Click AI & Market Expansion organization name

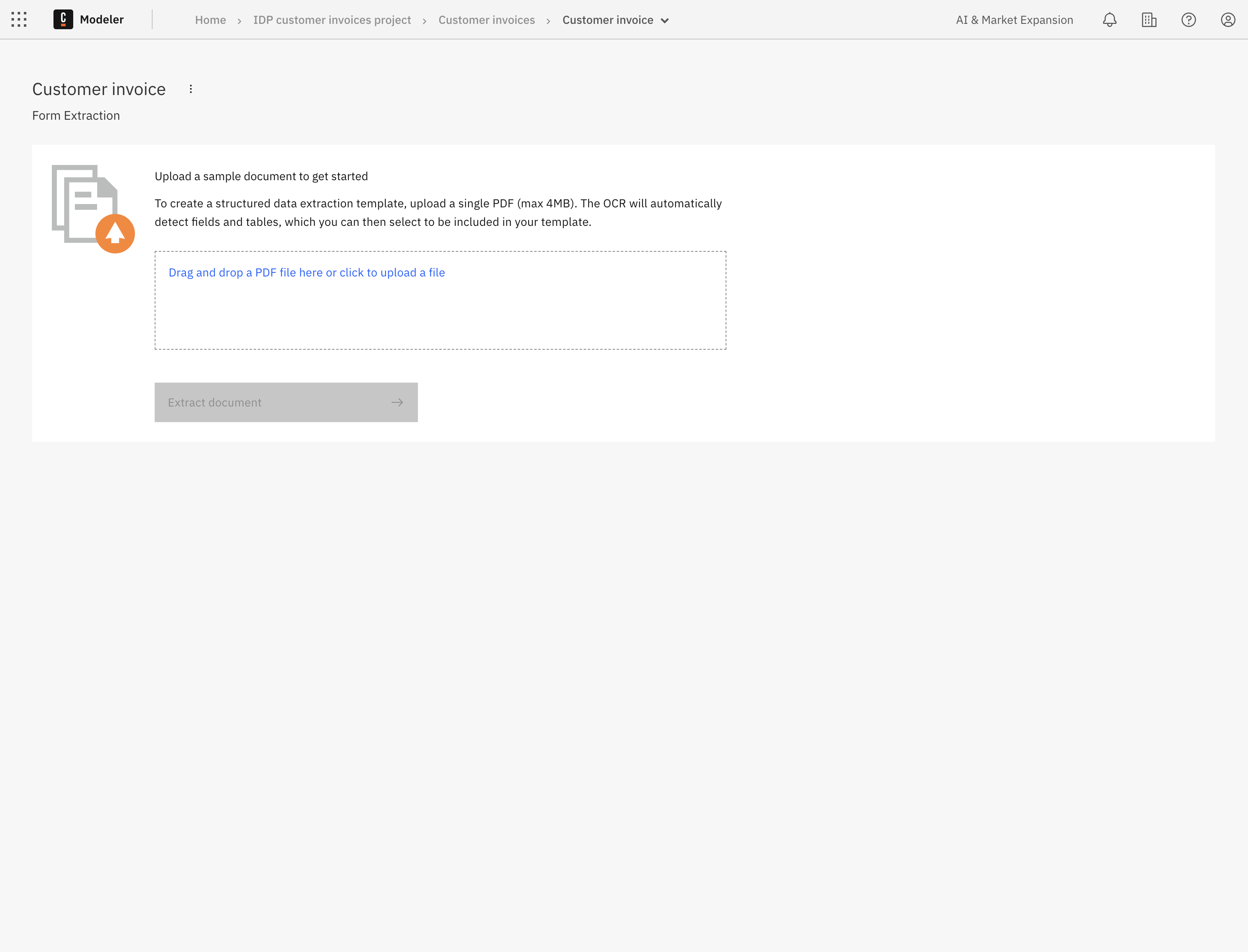[1014, 20]
